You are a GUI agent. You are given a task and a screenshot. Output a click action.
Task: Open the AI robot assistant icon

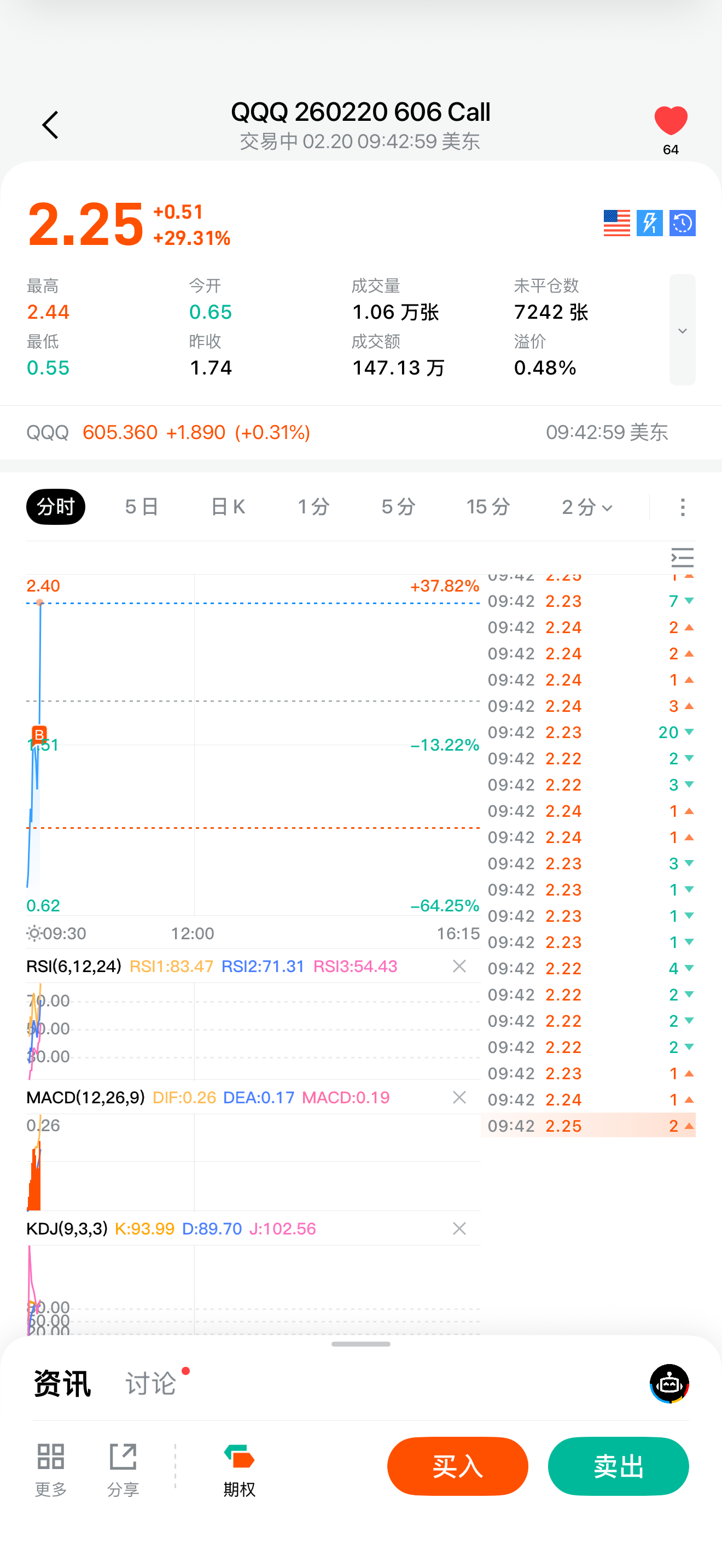pos(669,1384)
